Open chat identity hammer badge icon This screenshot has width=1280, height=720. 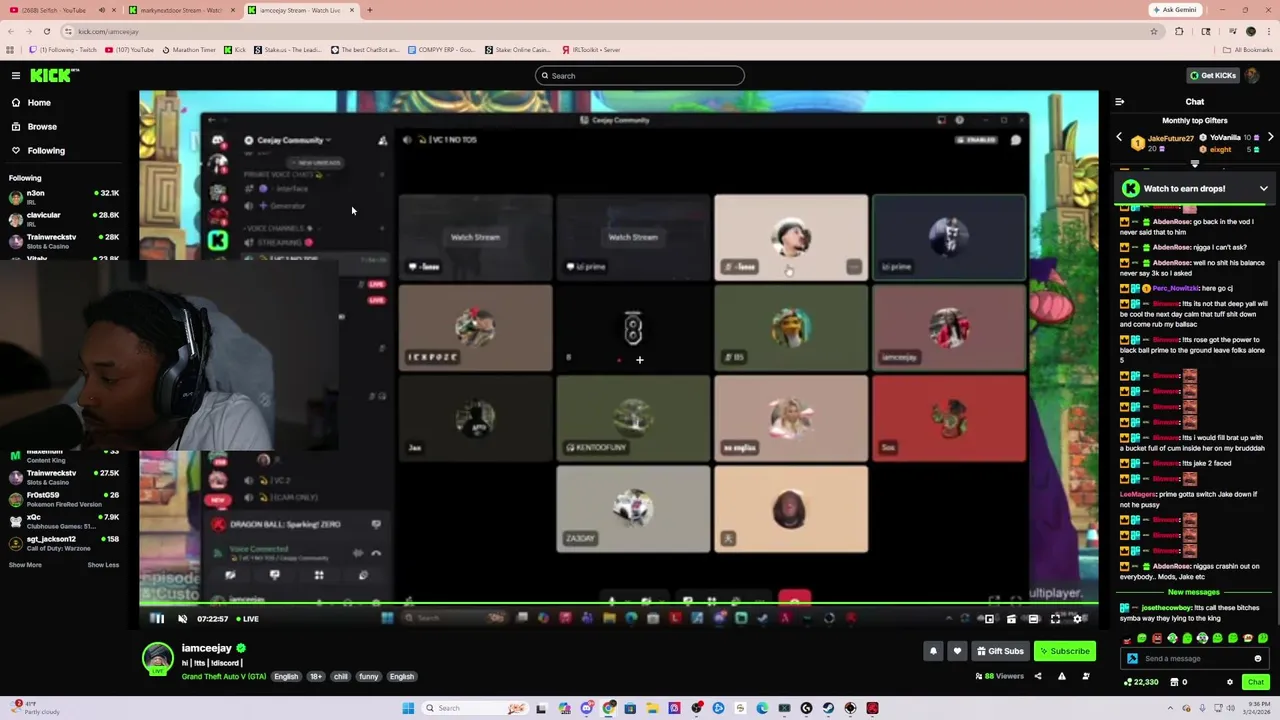pyautogui.click(x=1132, y=659)
